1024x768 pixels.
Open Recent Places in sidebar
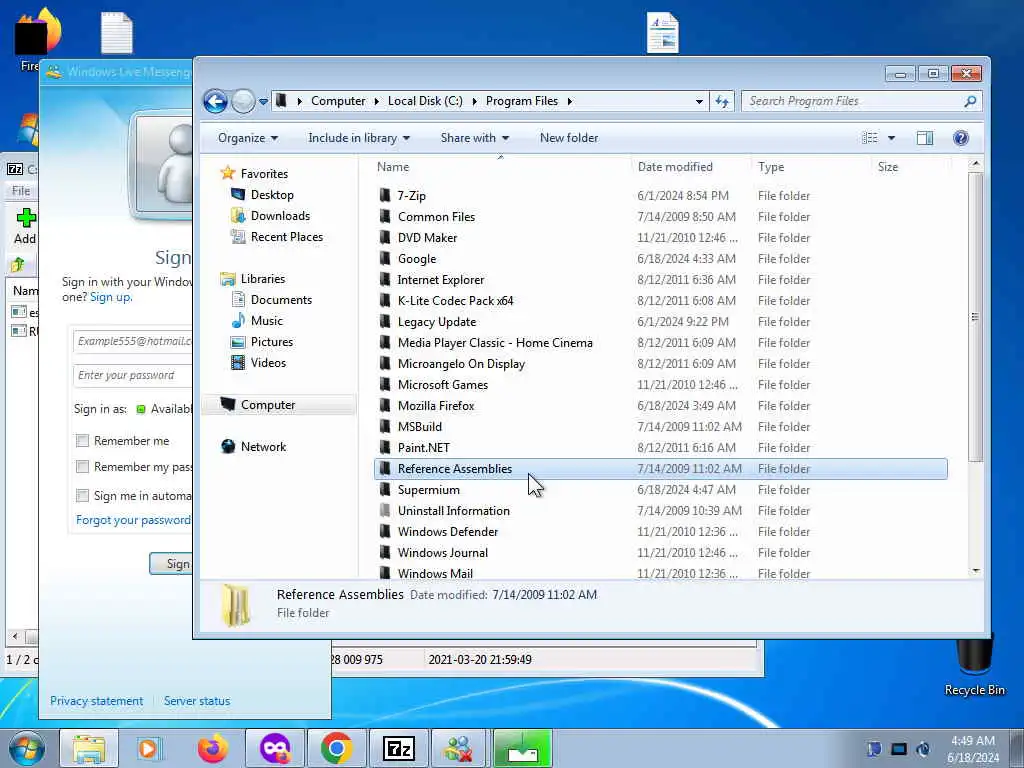[x=277, y=236]
